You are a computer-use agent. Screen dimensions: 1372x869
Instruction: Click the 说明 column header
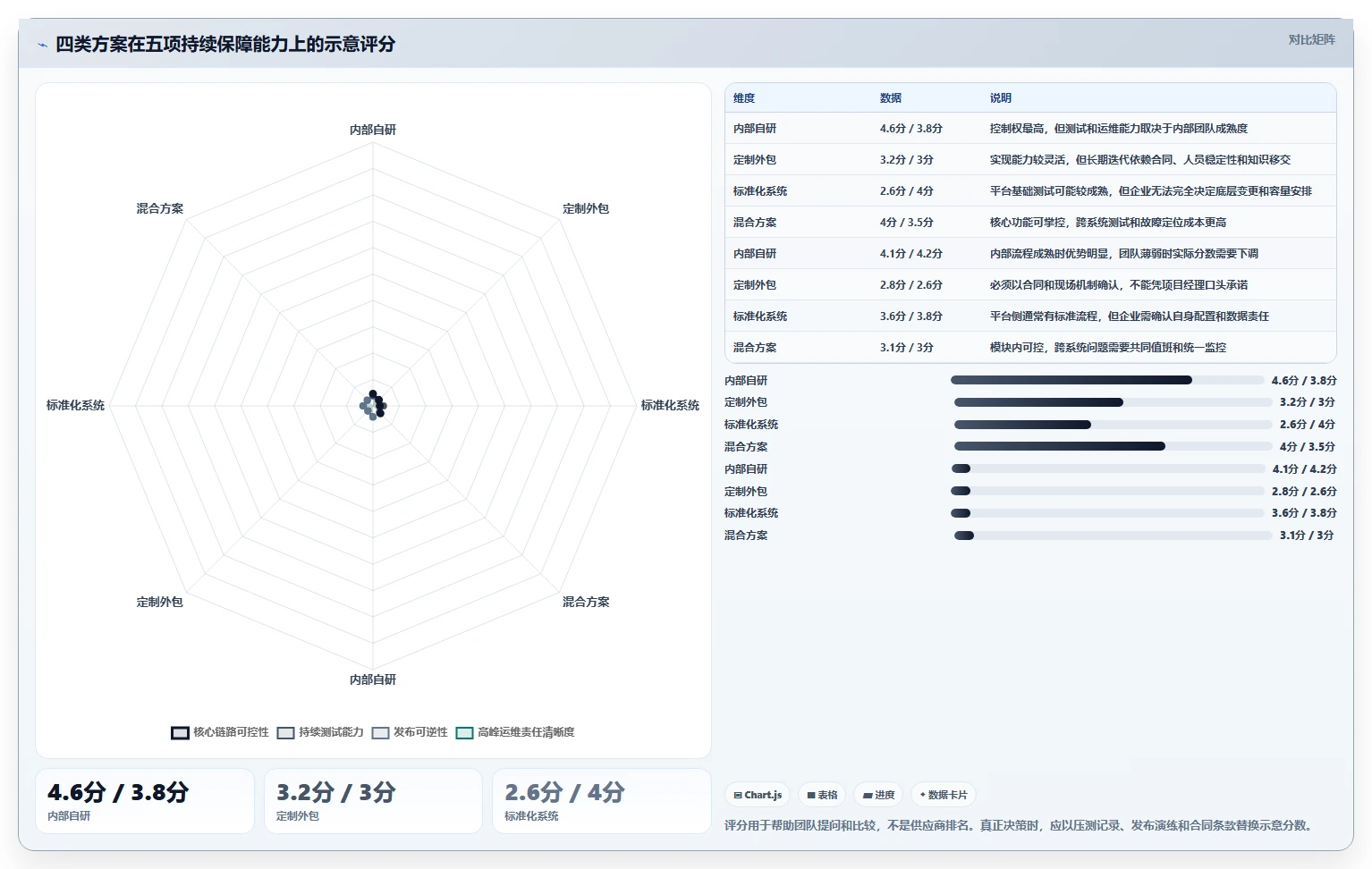pyautogui.click(x=1001, y=98)
